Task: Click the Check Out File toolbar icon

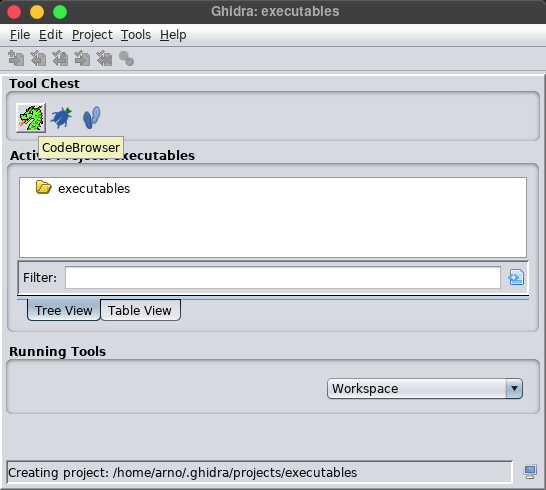Action: (x=38, y=58)
